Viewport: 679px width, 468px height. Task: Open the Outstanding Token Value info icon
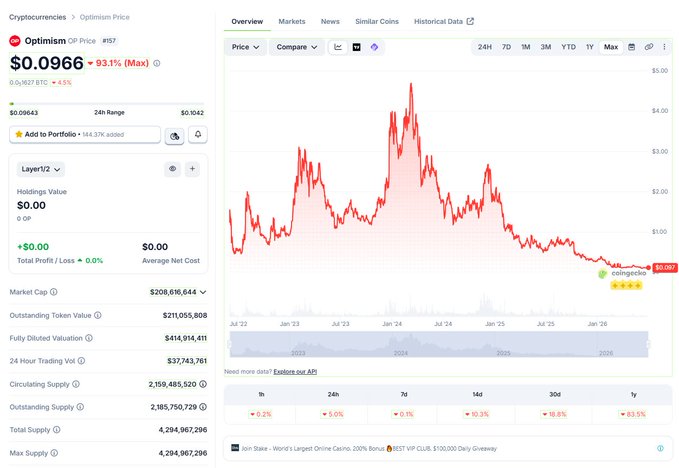pyautogui.click(x=98, y=315)
